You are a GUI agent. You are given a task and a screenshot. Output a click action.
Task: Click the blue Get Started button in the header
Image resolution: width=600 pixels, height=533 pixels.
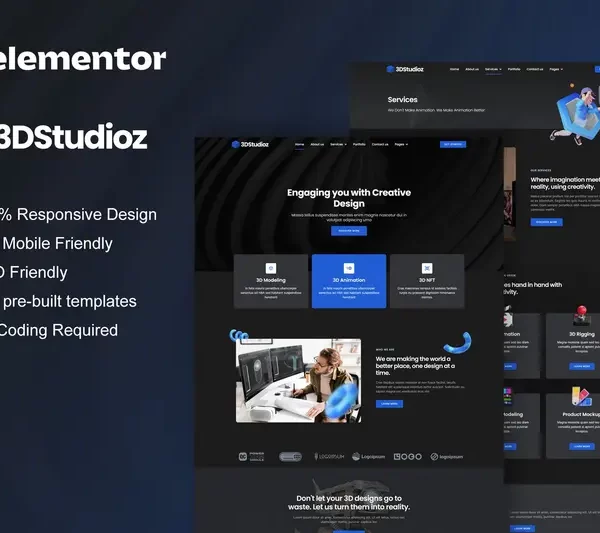[453, 144]
